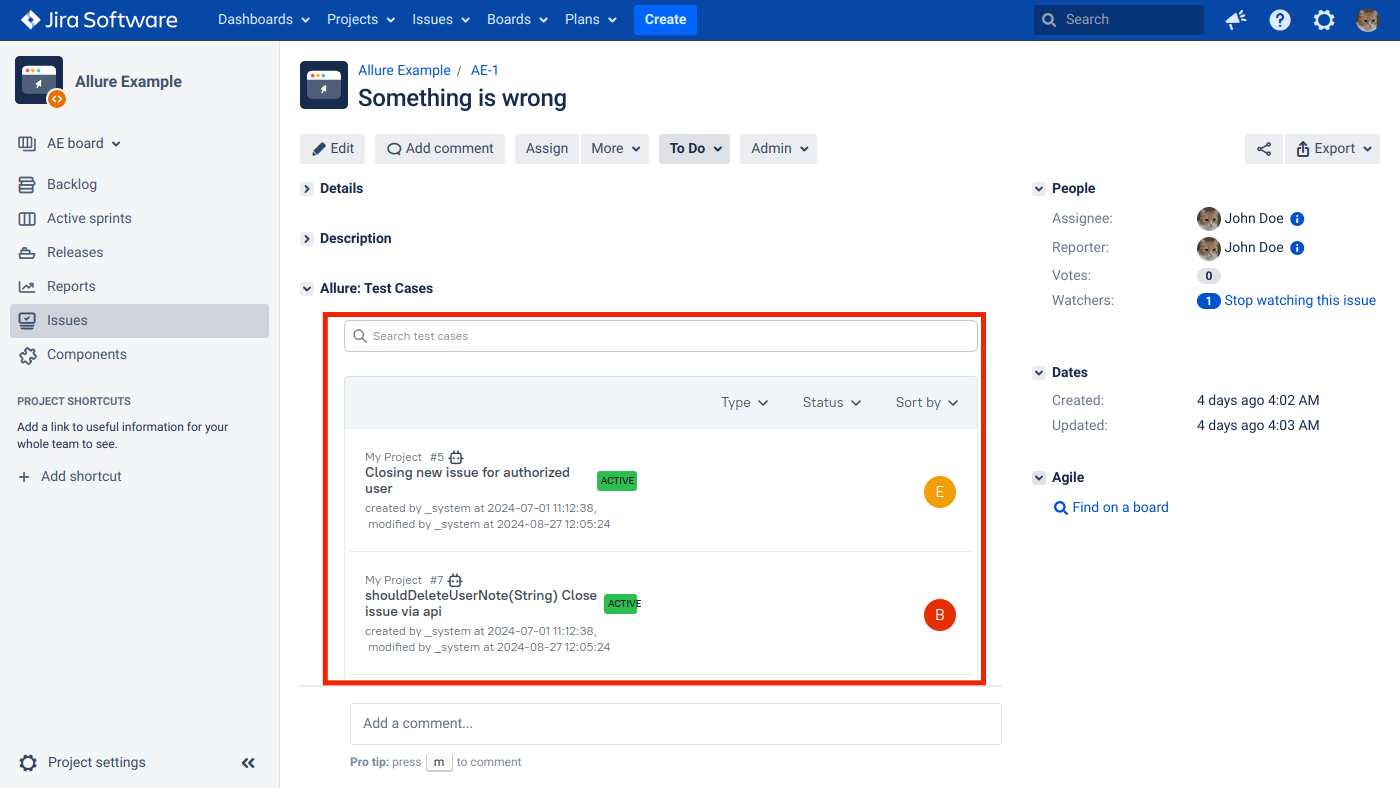Image resolution: width=1400 pixels, height=788 pixels.
Task: Click the automated robot icon on #7
Action: pyautogui.click(x=455, y=580)
